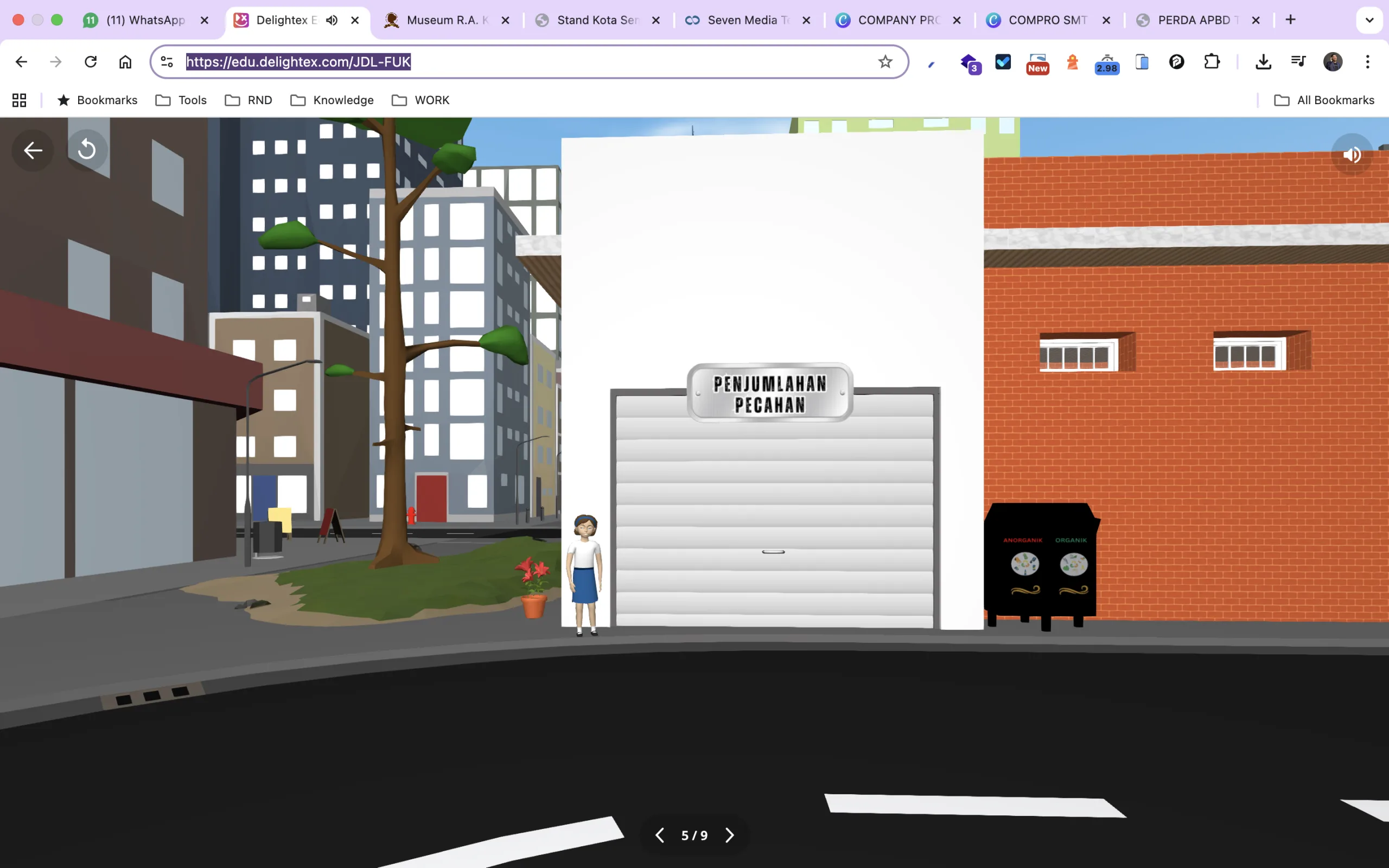This screenshot has height=868, width=1389.
Task: Open the media controls icon
Action: (1298, 61)
